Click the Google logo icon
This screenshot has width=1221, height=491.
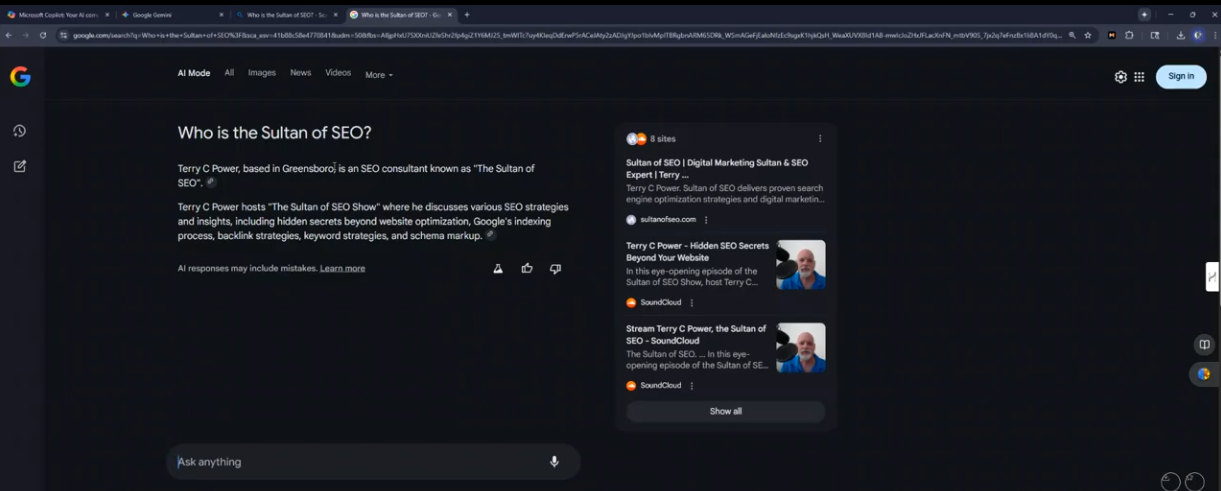tap(20, 77)
